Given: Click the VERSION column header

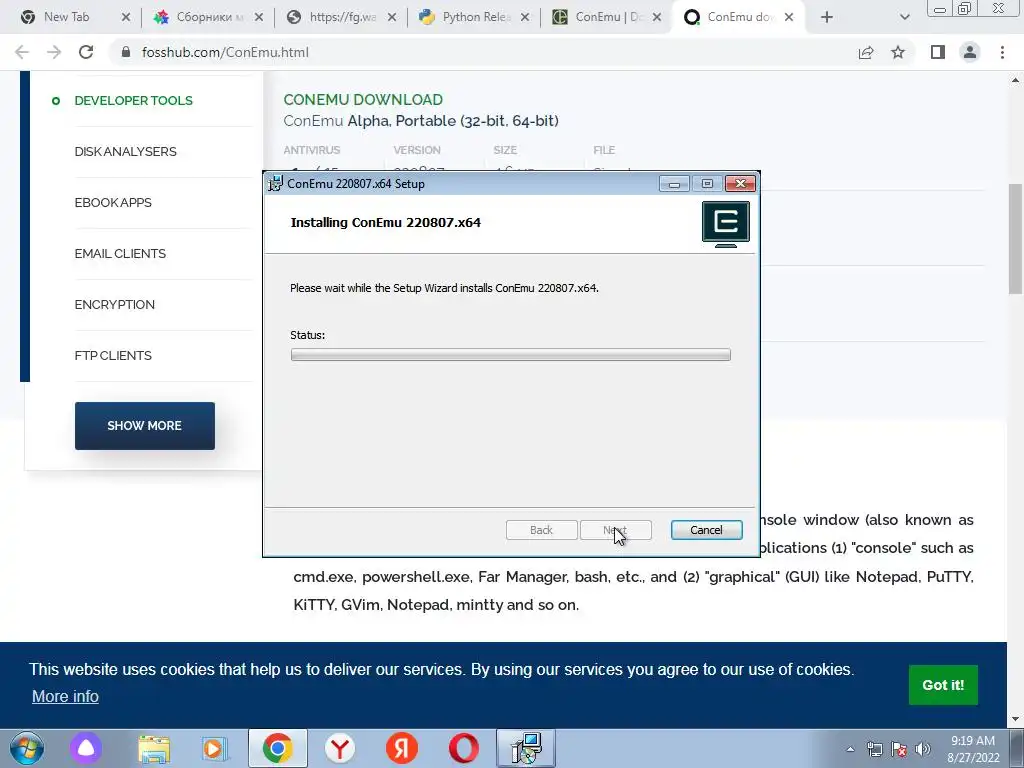Looking at the screenshot, I should coord(417,150).
